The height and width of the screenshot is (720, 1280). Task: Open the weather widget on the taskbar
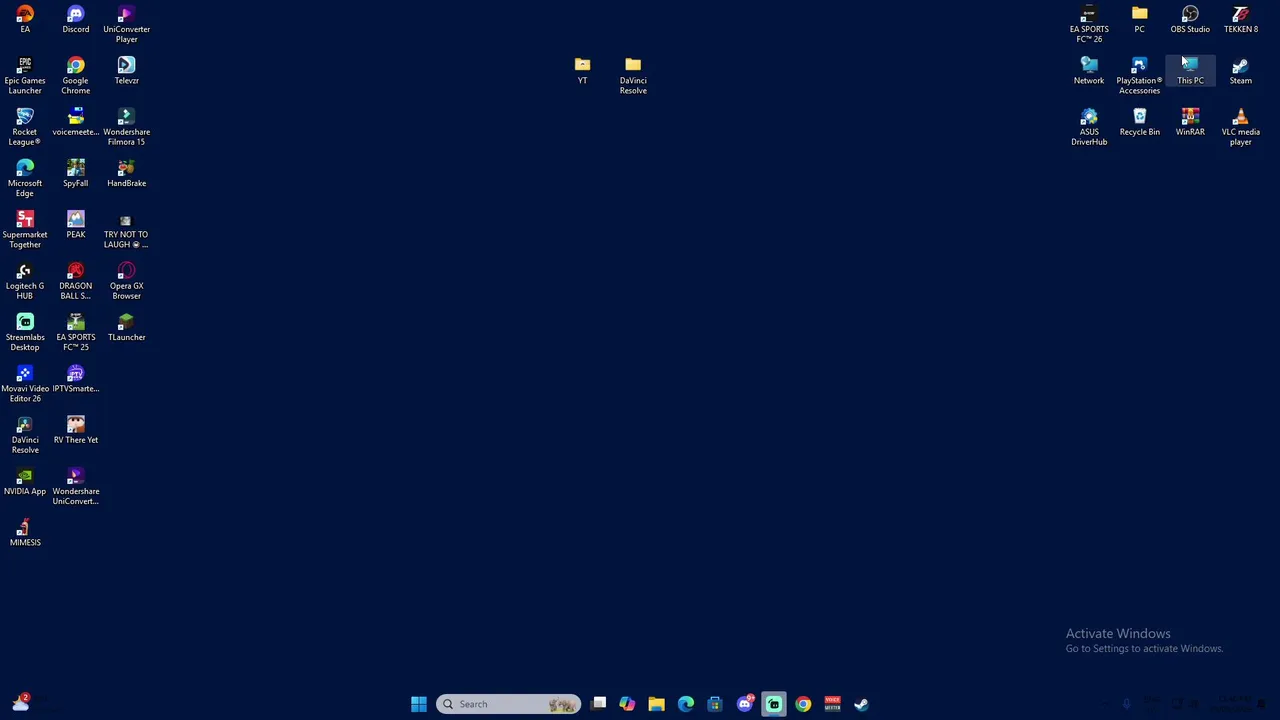pyautogui.click(x=21, y=703)
